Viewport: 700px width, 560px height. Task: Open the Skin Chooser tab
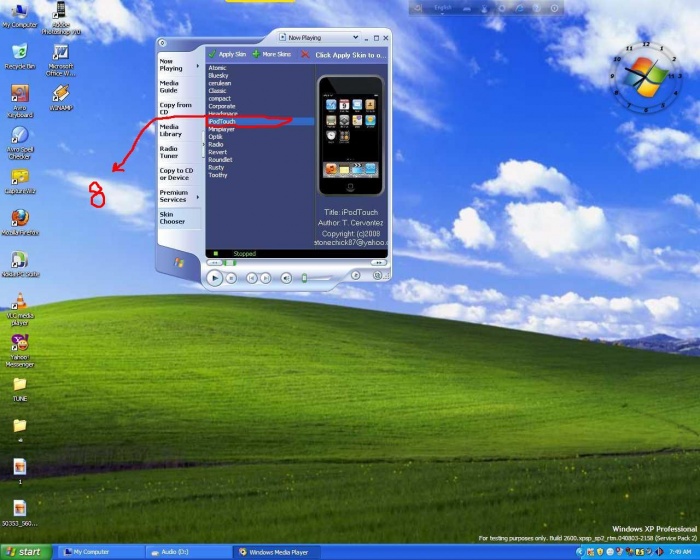coord(172,218)
